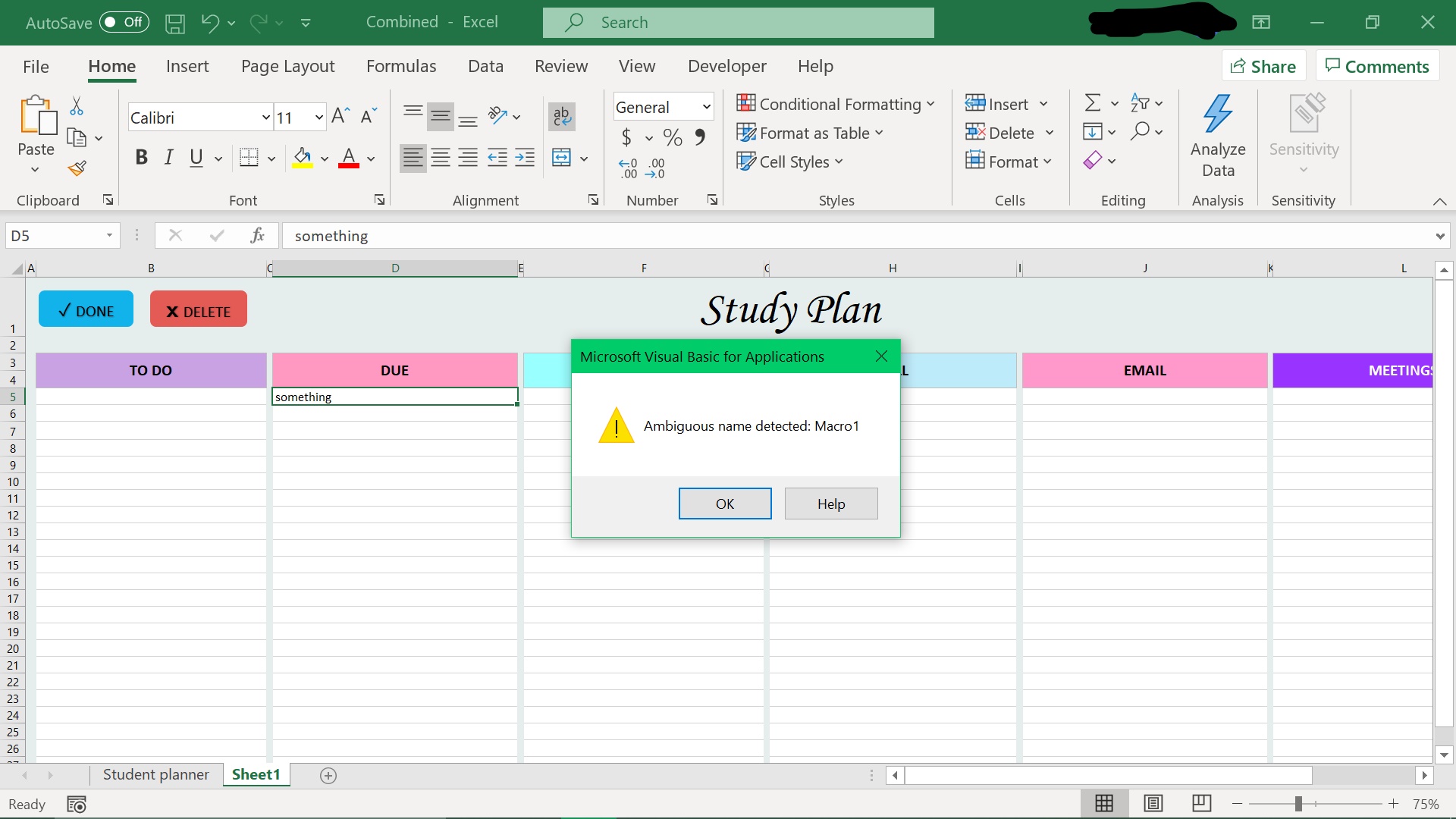The height and width of the screenshot is (819, 1456).
Task: Click the Wrap Text icon
Action: [561, 116]
